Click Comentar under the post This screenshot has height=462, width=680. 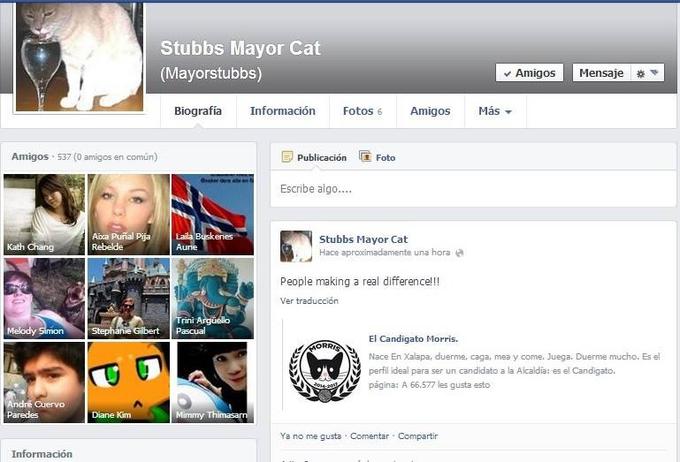tap(369, 436)
